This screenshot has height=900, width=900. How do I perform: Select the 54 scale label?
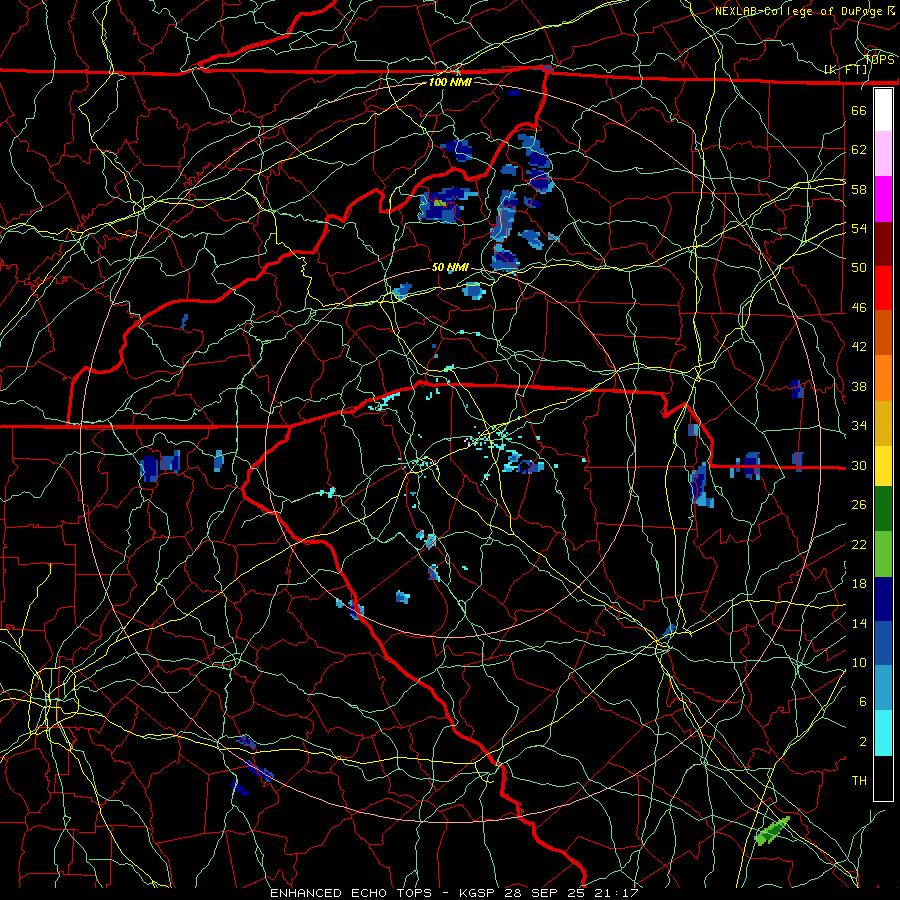click(x=859, y=228)
